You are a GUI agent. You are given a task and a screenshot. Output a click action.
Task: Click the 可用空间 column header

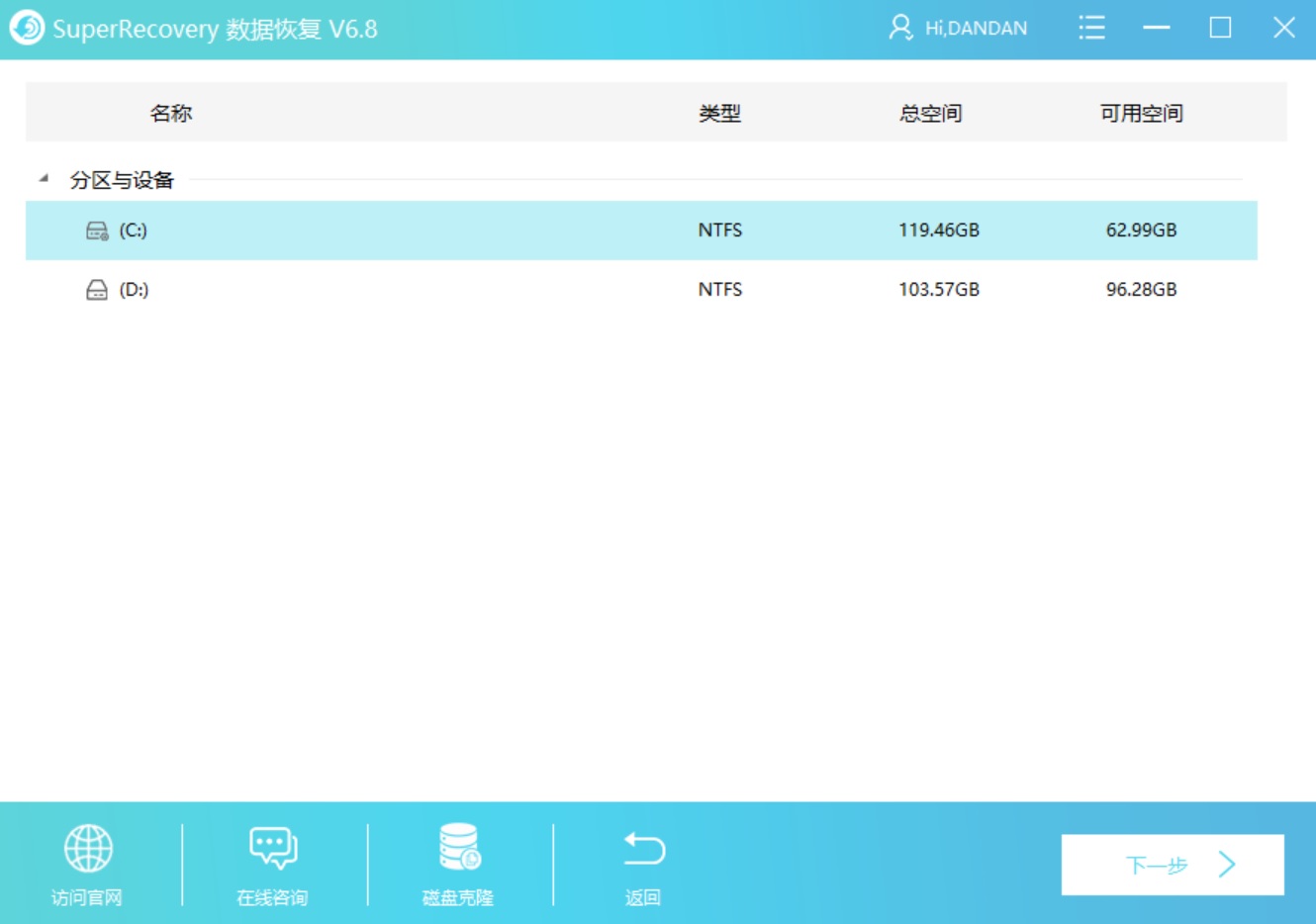tap(1143, 112)
